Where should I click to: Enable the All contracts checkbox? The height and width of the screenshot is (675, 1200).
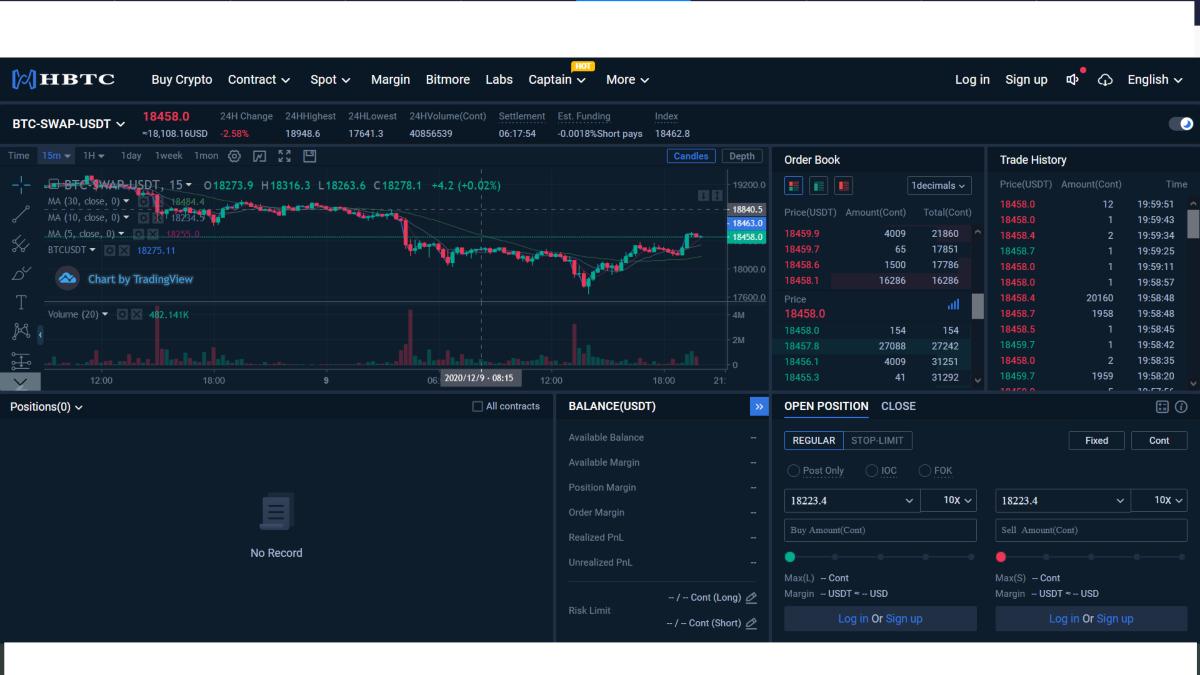[477, 405]
